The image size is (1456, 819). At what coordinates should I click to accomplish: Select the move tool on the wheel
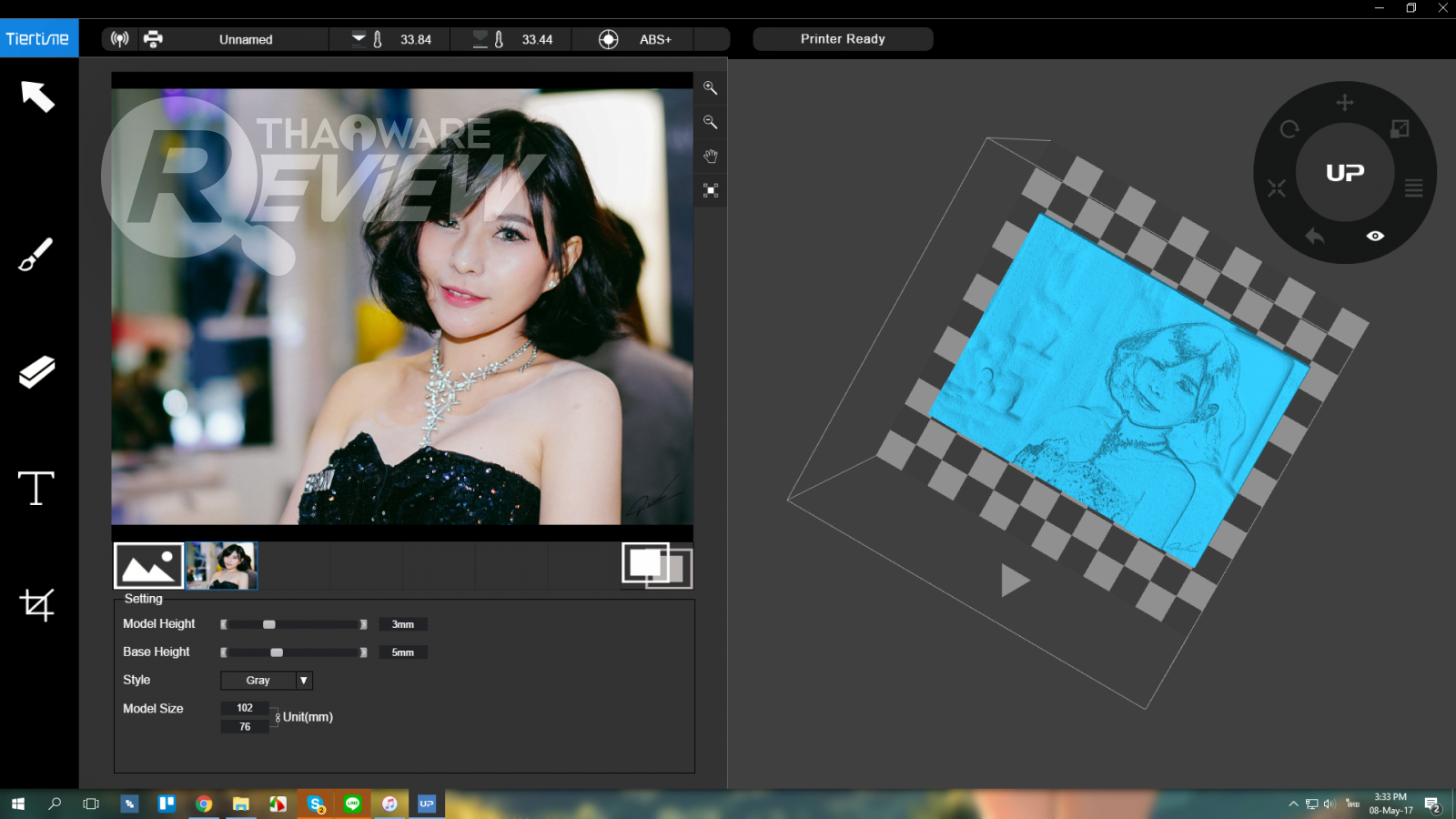pos(1345,103)
